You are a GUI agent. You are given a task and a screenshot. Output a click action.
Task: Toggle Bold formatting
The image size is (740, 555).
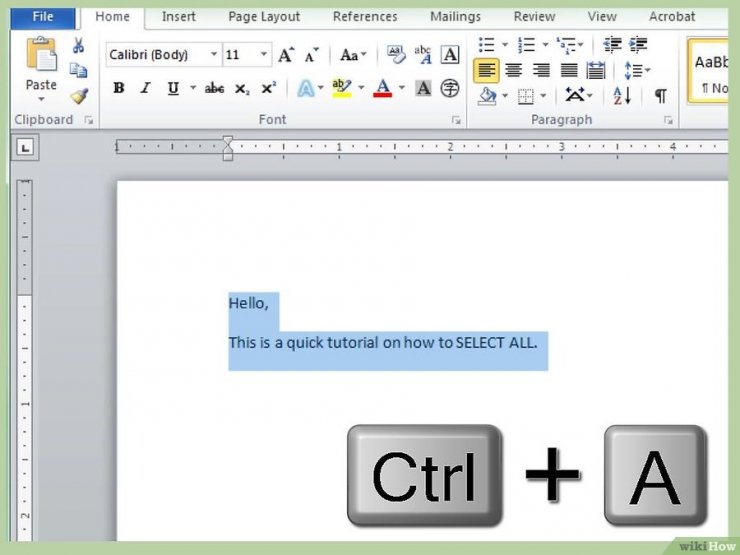[118, 88]
